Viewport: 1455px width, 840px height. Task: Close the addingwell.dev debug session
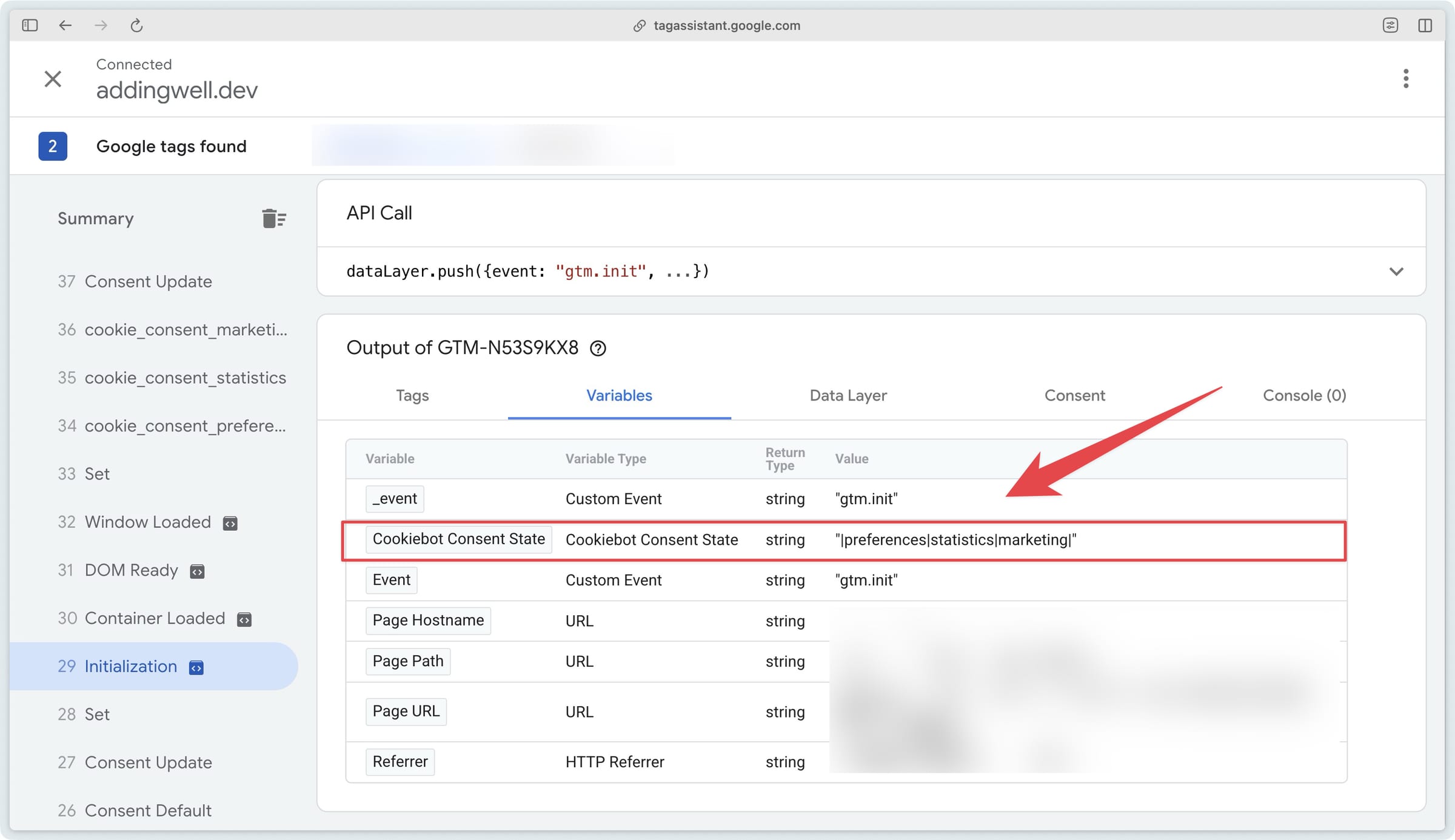pos(53,79)
